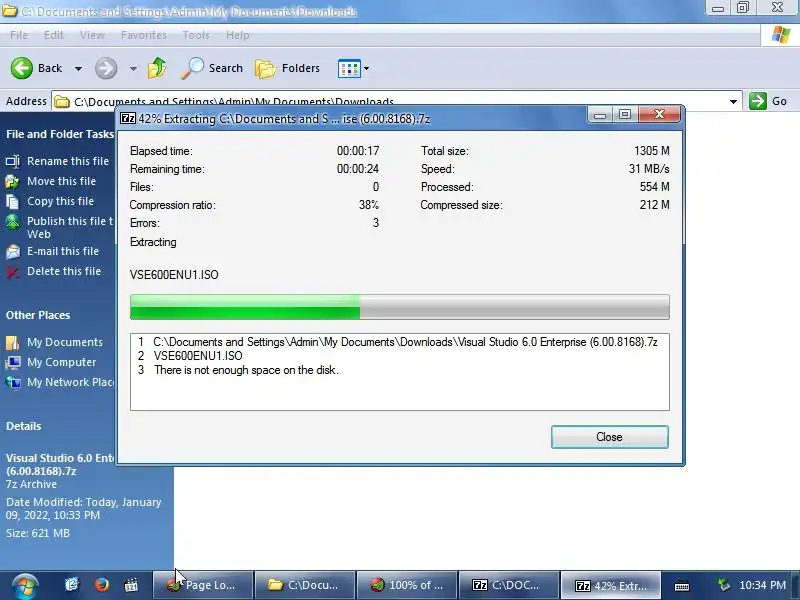Switch to 100% of ... taskbar window

tap(407, 585)
